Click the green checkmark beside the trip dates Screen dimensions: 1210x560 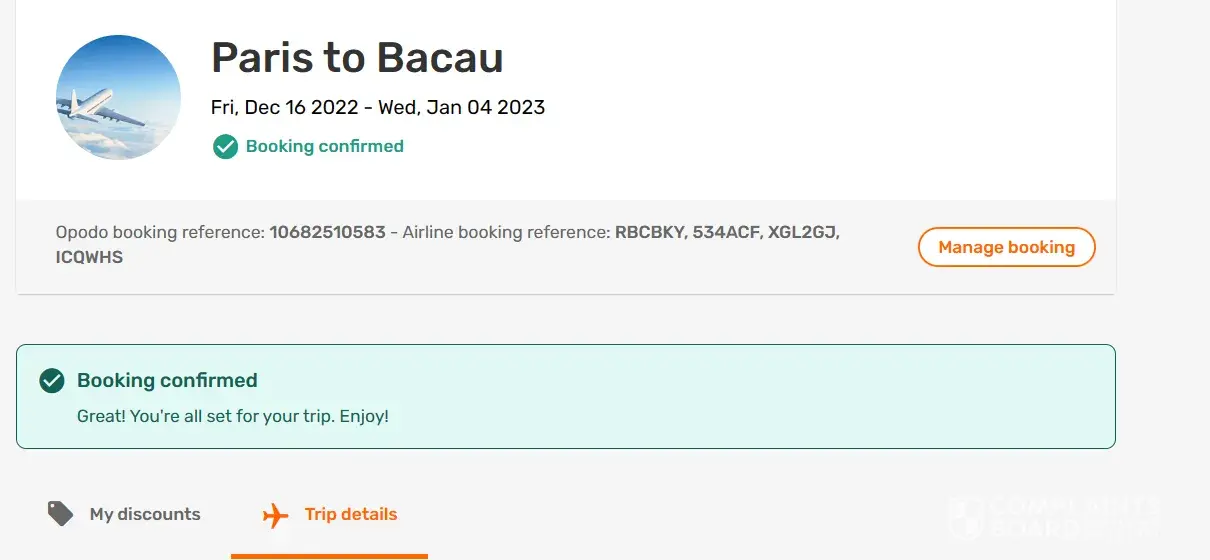(225, 147)
